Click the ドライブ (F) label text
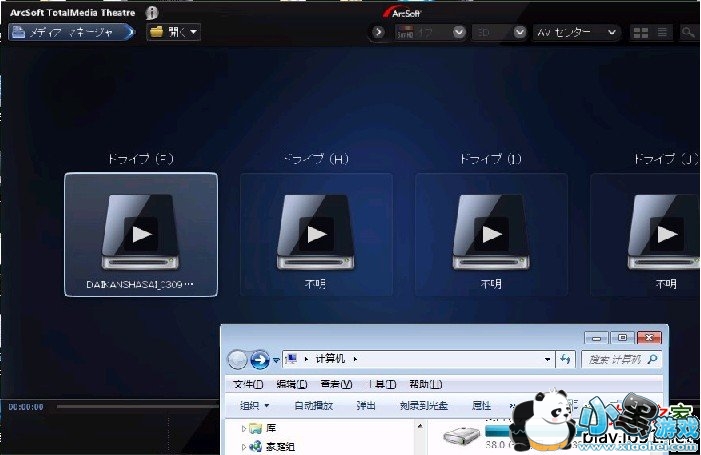Viewport: 701px width, 455px height. coord(141,159)
